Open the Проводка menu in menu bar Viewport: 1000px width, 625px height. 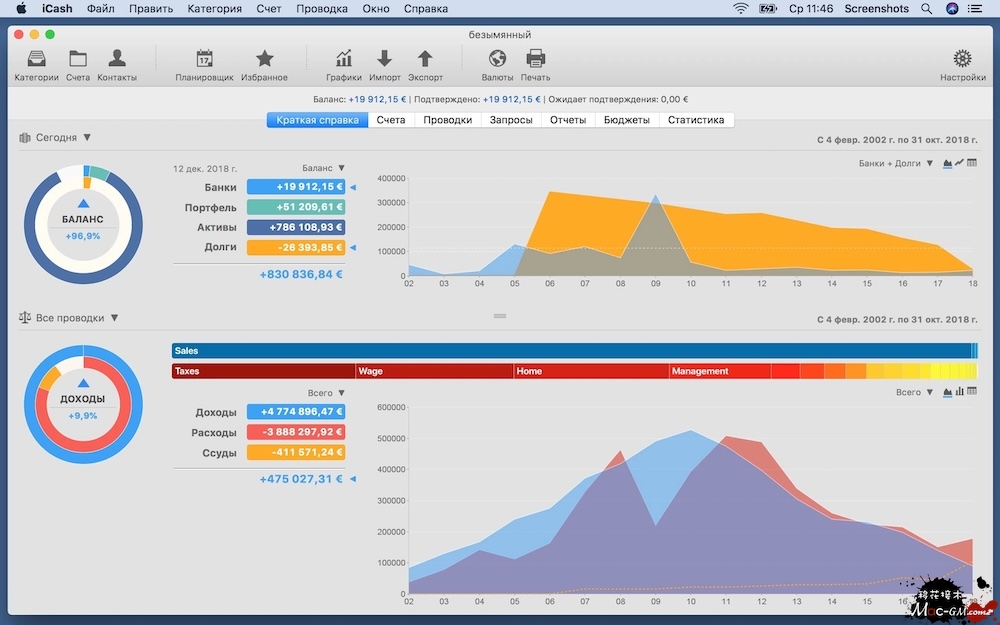click(322, 9)
